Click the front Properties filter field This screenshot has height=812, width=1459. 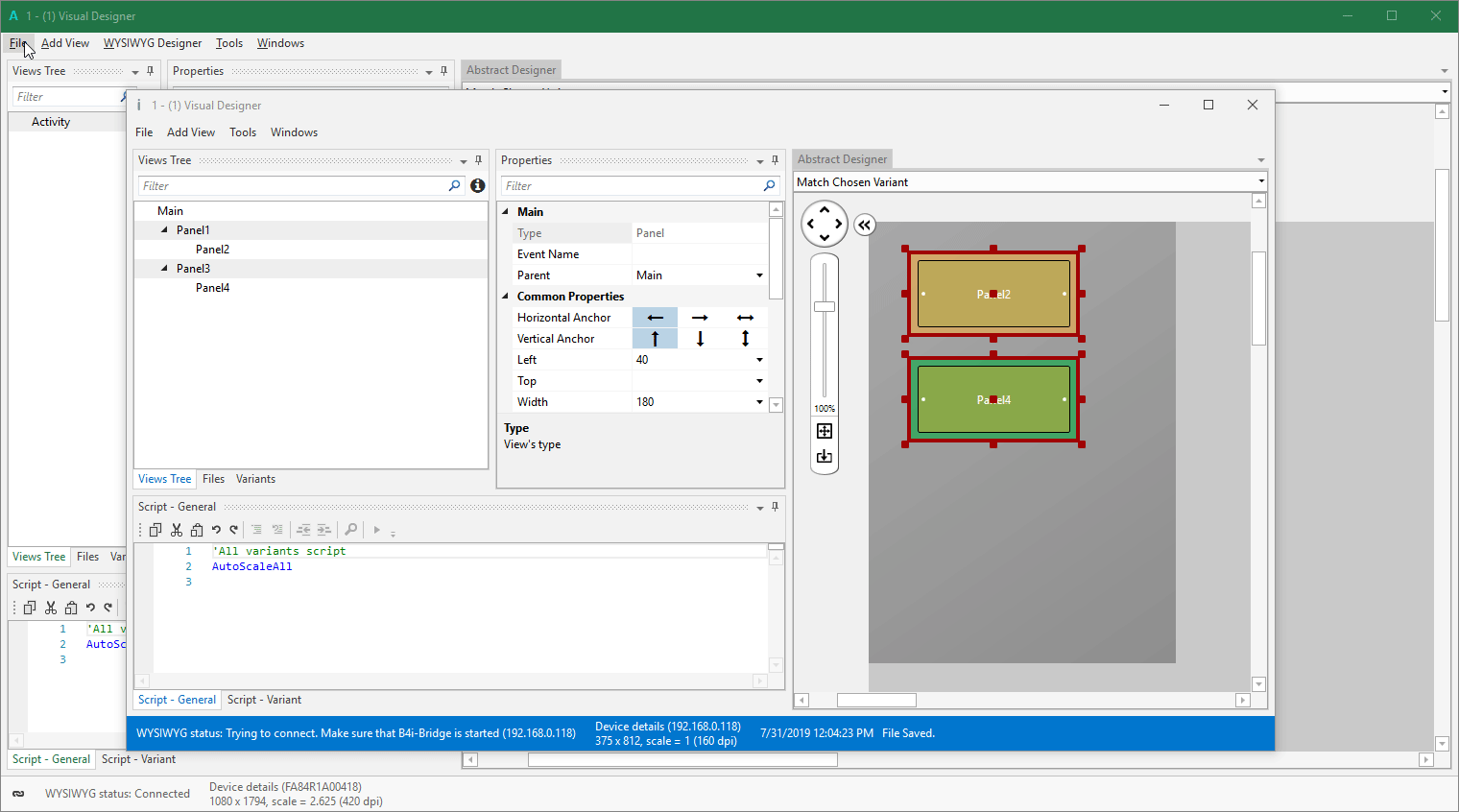pos(640,185)
